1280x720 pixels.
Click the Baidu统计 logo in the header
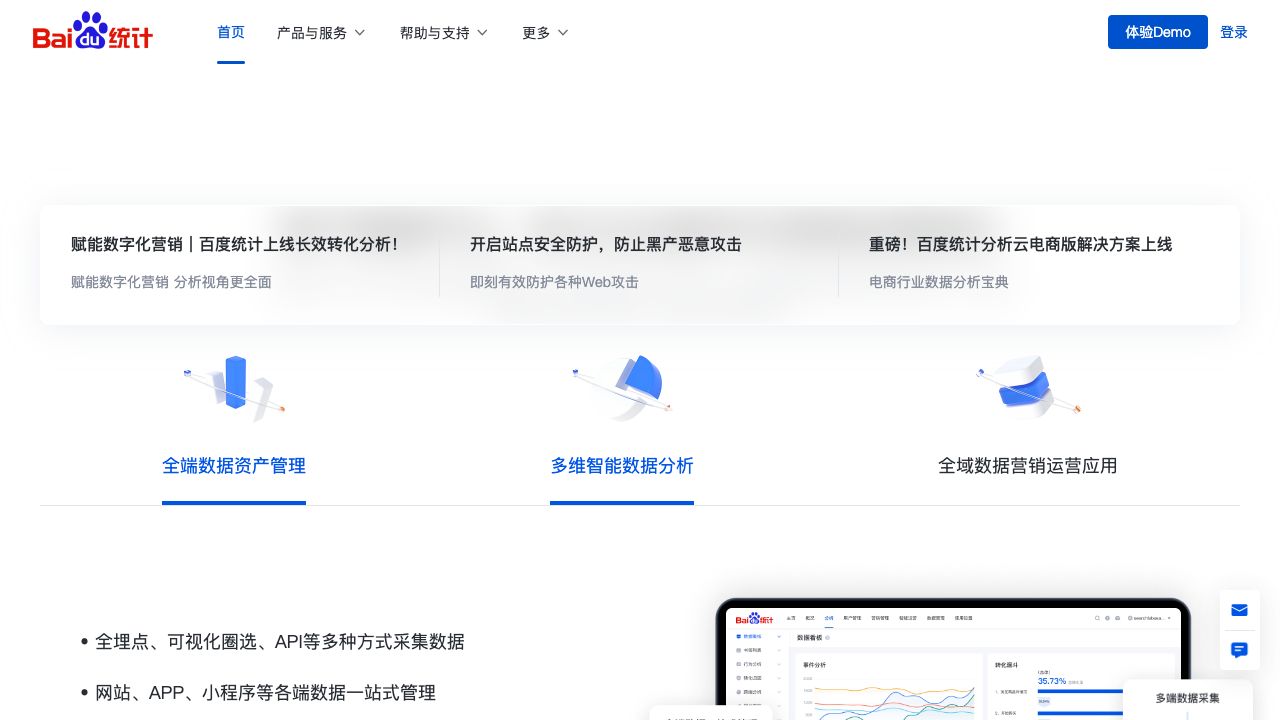[x=93, y=31]
